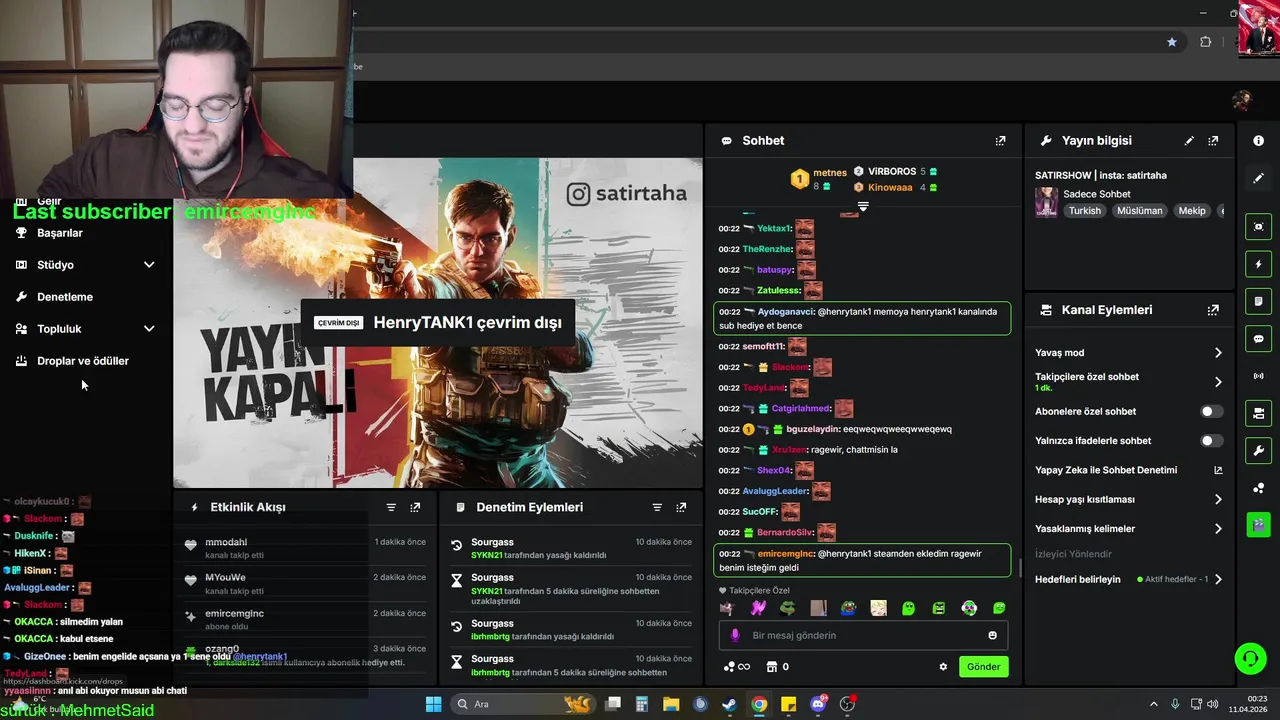Insert the pink W emote in emote row
1280x720 pixels.
758,608
